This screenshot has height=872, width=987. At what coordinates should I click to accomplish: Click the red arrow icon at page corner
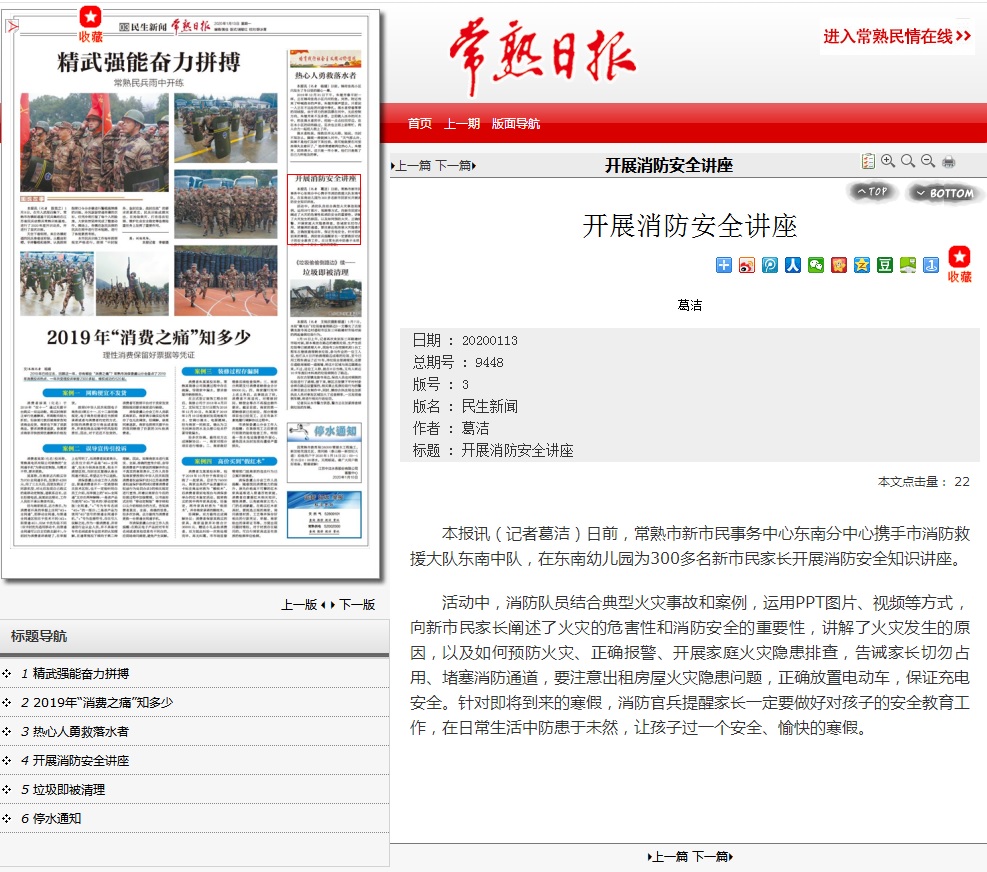click(12, 26)
